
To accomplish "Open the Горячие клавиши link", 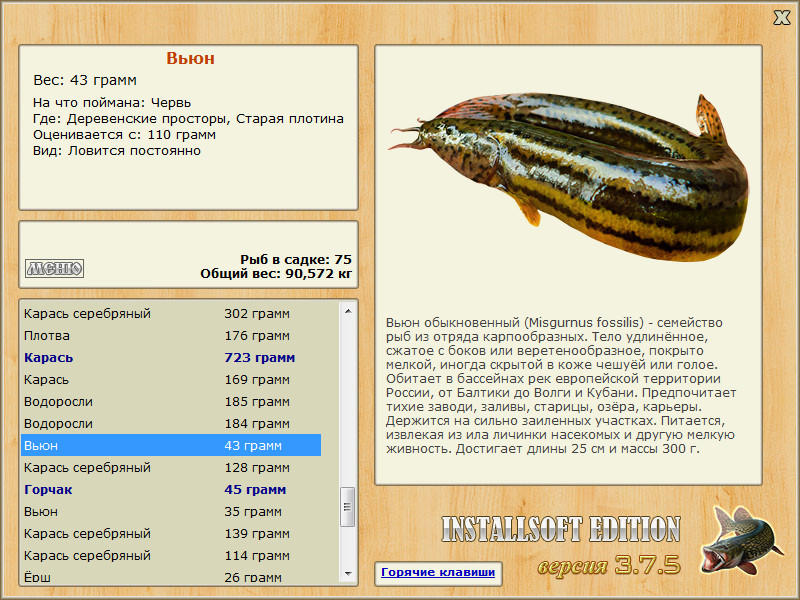I will (438, 572).
